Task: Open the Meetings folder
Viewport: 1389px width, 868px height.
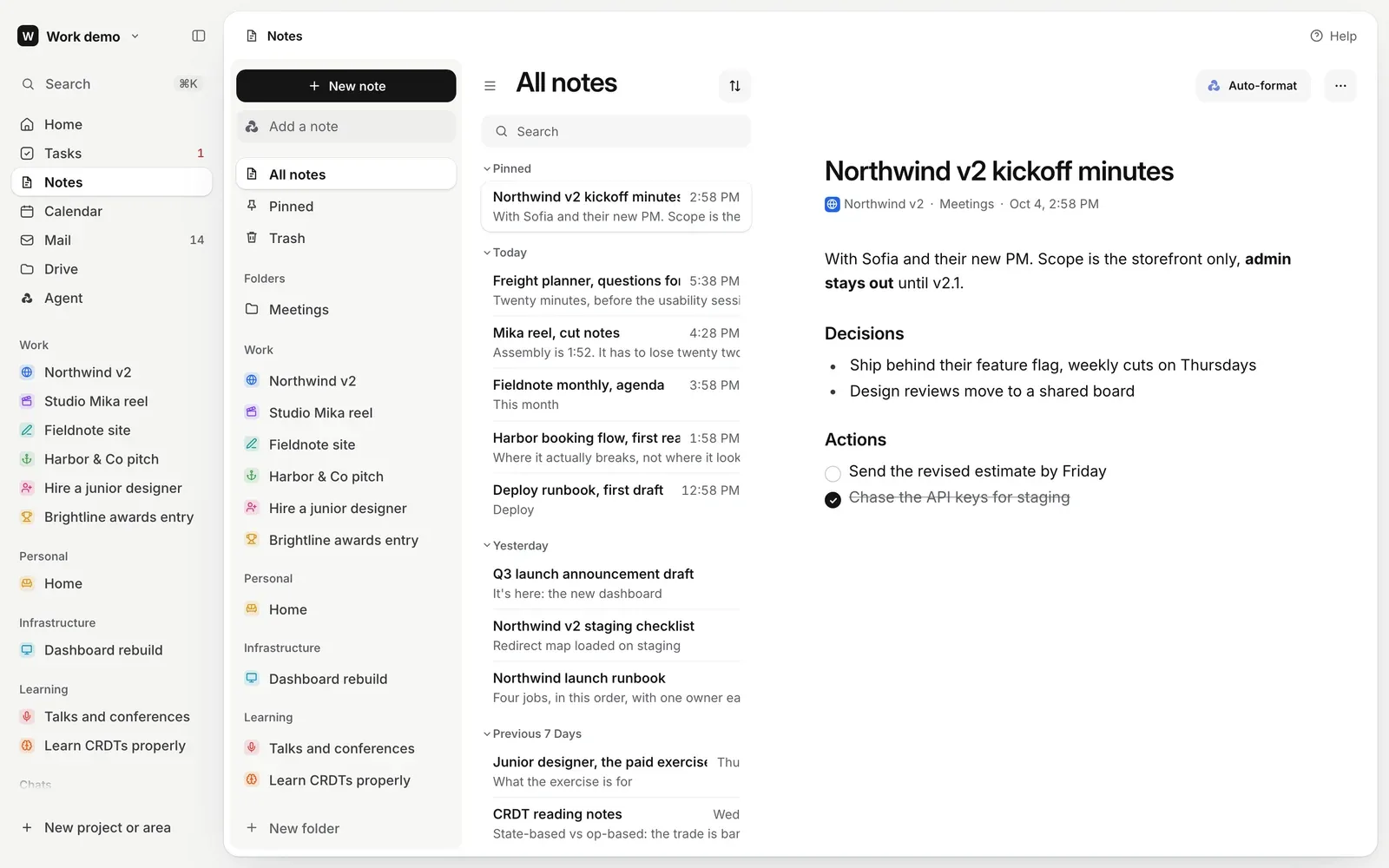Action: 346,309
